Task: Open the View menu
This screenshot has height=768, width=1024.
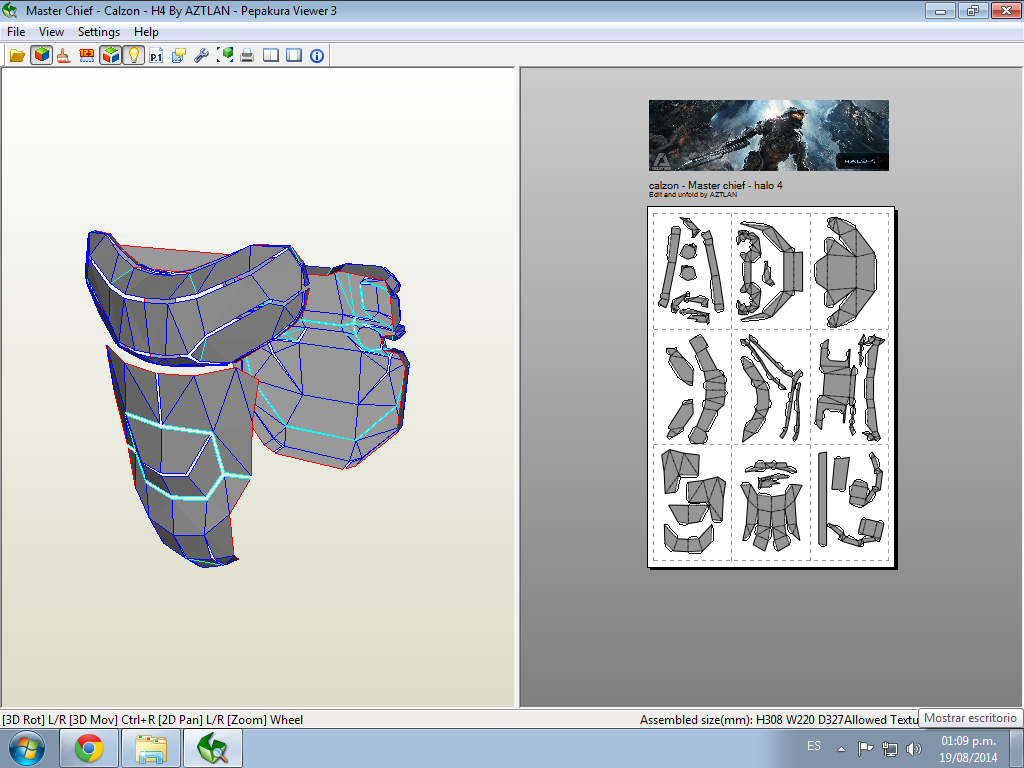Action: tap(51, 32)
